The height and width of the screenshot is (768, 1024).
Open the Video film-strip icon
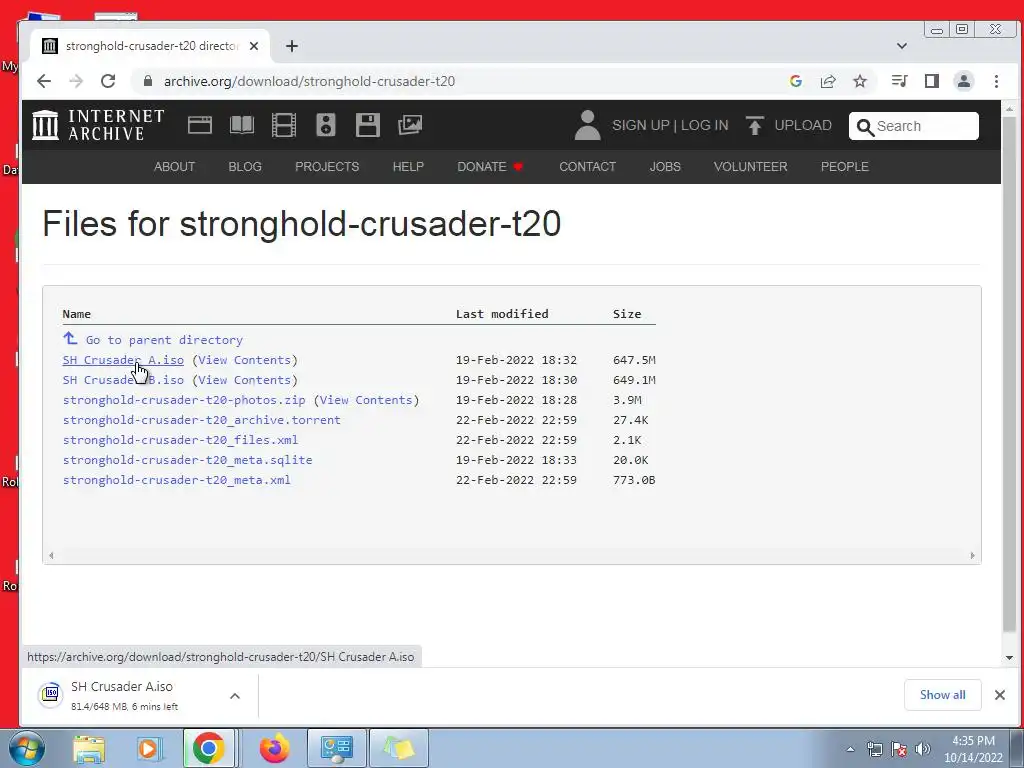click(283, 125)
